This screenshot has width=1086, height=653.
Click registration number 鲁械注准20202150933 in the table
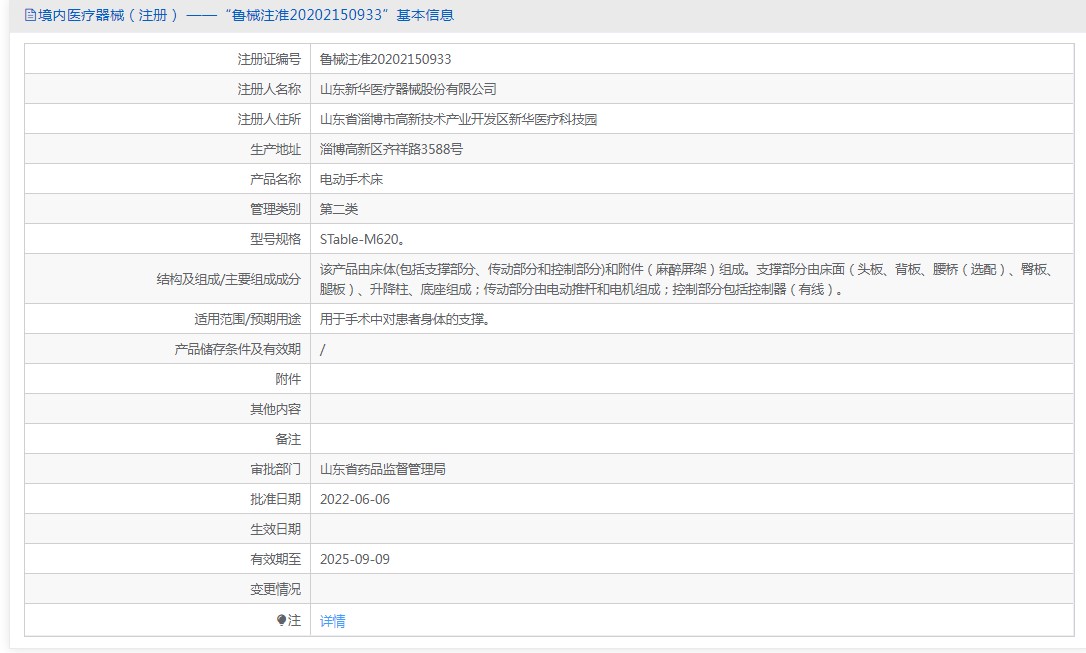pos(385,59)
